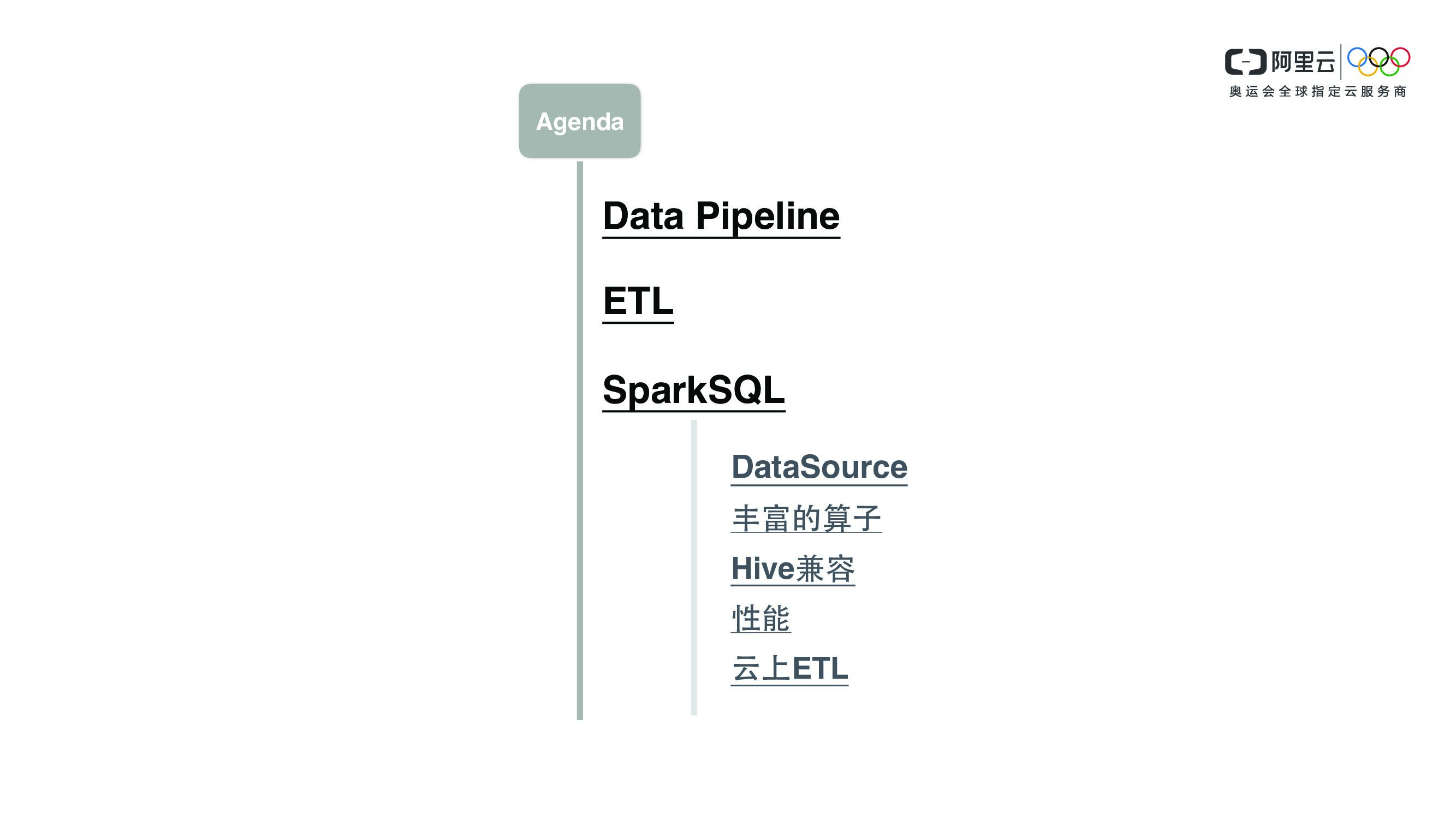Select the Agenda title box
Screen dimensions: 1456x819
(579, 121)
